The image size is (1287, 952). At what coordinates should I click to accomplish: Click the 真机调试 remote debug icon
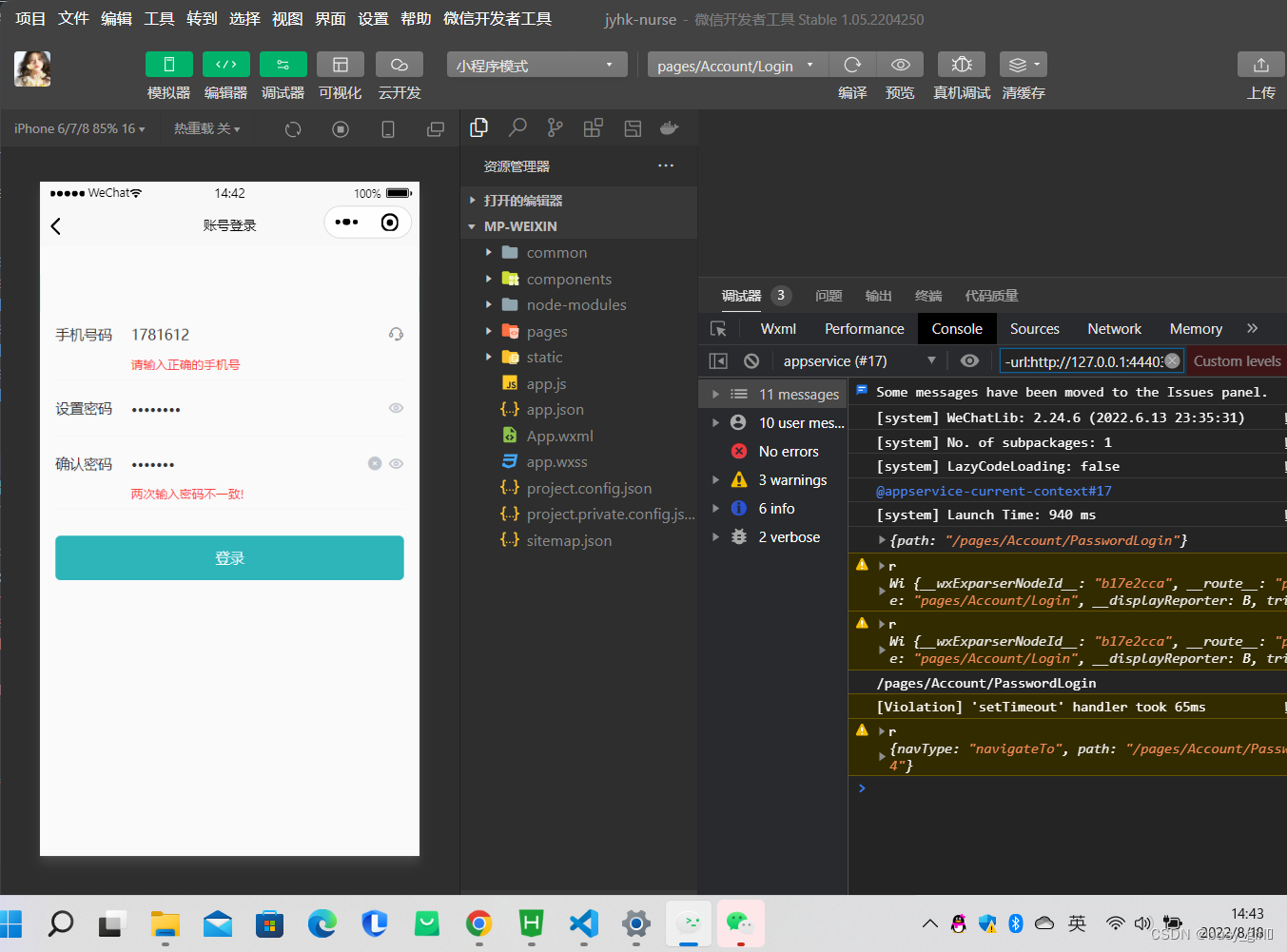point(961,65)
